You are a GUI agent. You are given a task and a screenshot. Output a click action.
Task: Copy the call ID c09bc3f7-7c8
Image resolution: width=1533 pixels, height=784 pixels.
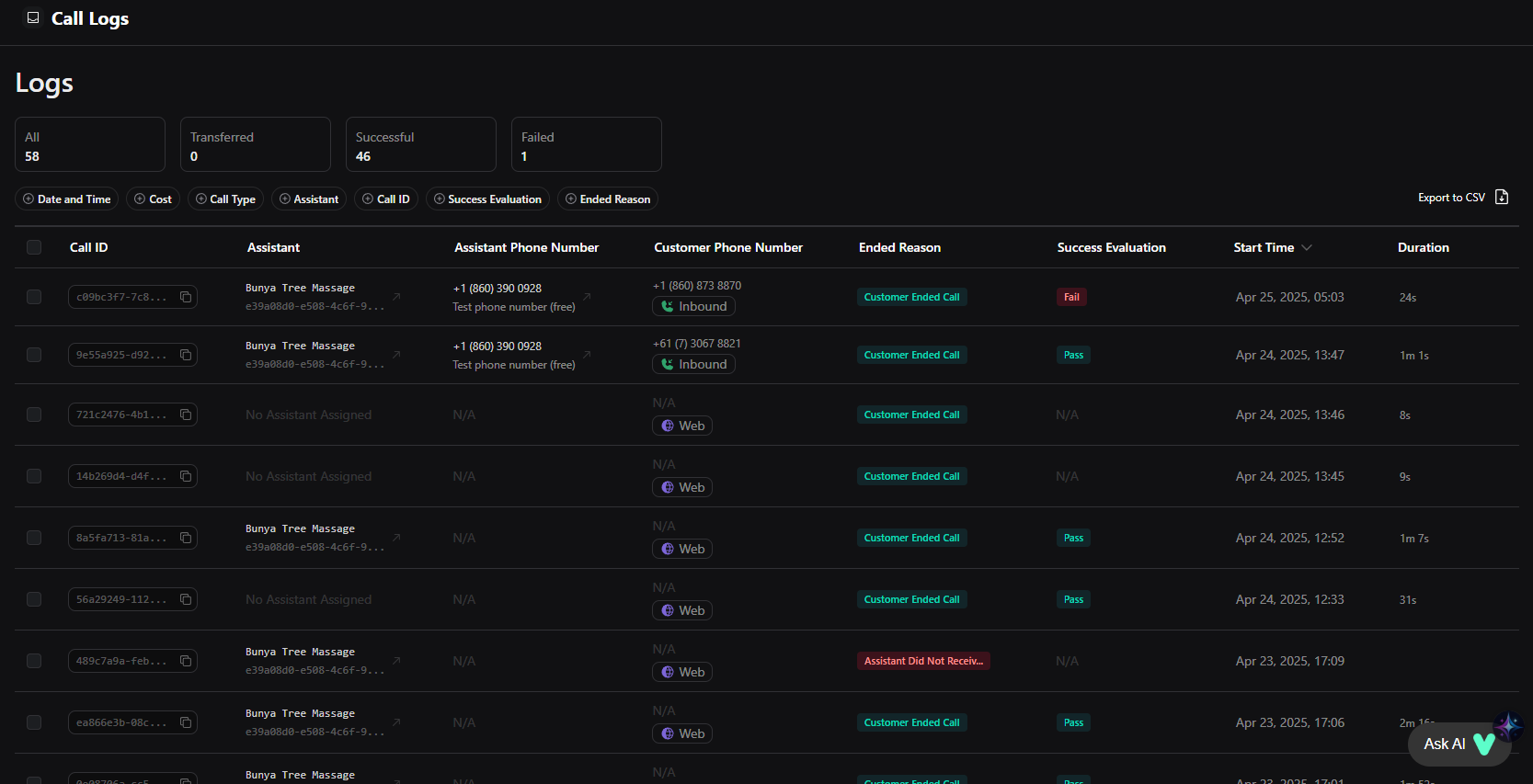click(x=186, y=297)
